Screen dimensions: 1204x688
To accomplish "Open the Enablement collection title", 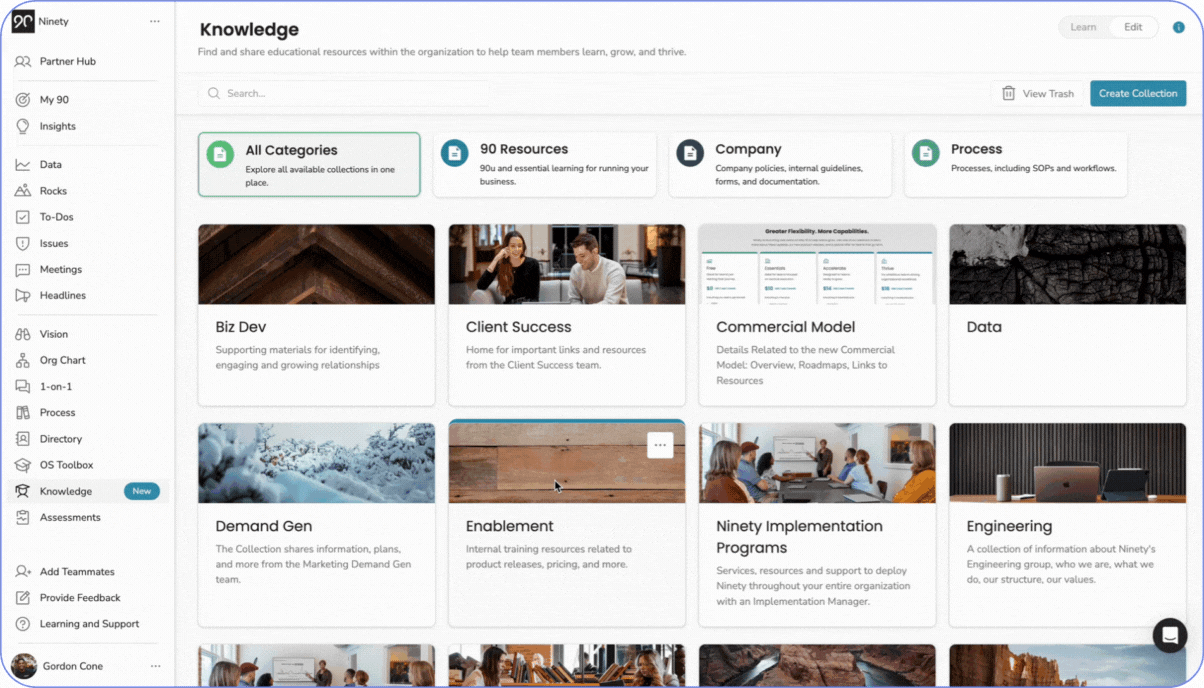I will click(509, 526).
